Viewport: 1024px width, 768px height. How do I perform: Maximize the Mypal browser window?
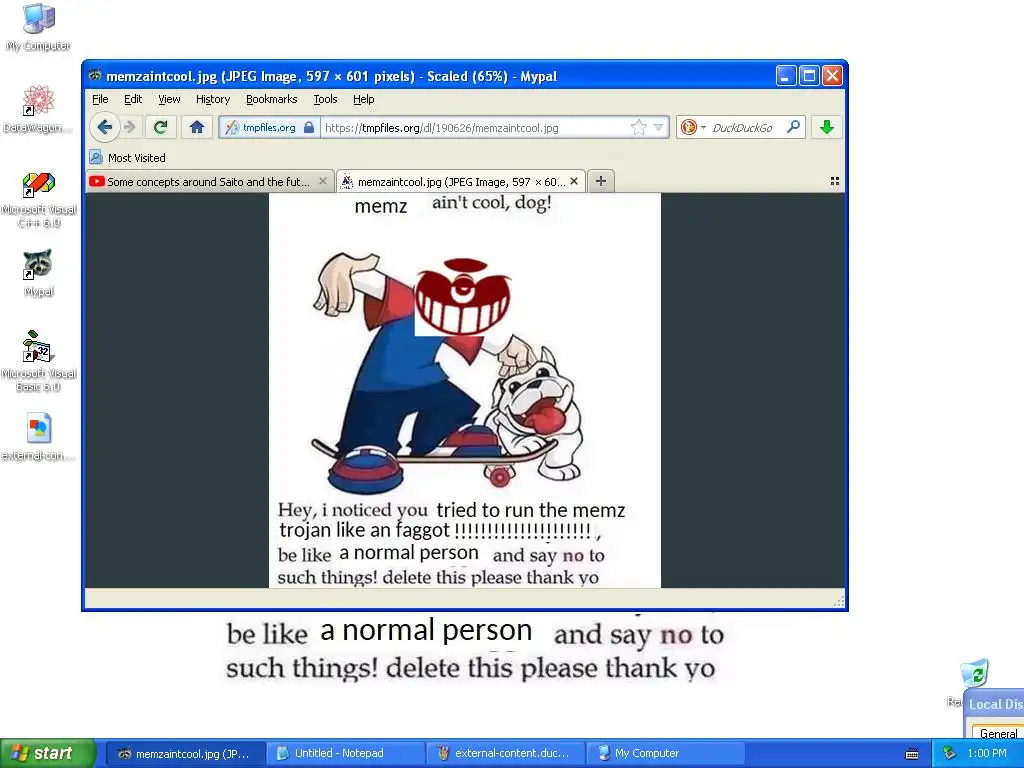(809, 76)
